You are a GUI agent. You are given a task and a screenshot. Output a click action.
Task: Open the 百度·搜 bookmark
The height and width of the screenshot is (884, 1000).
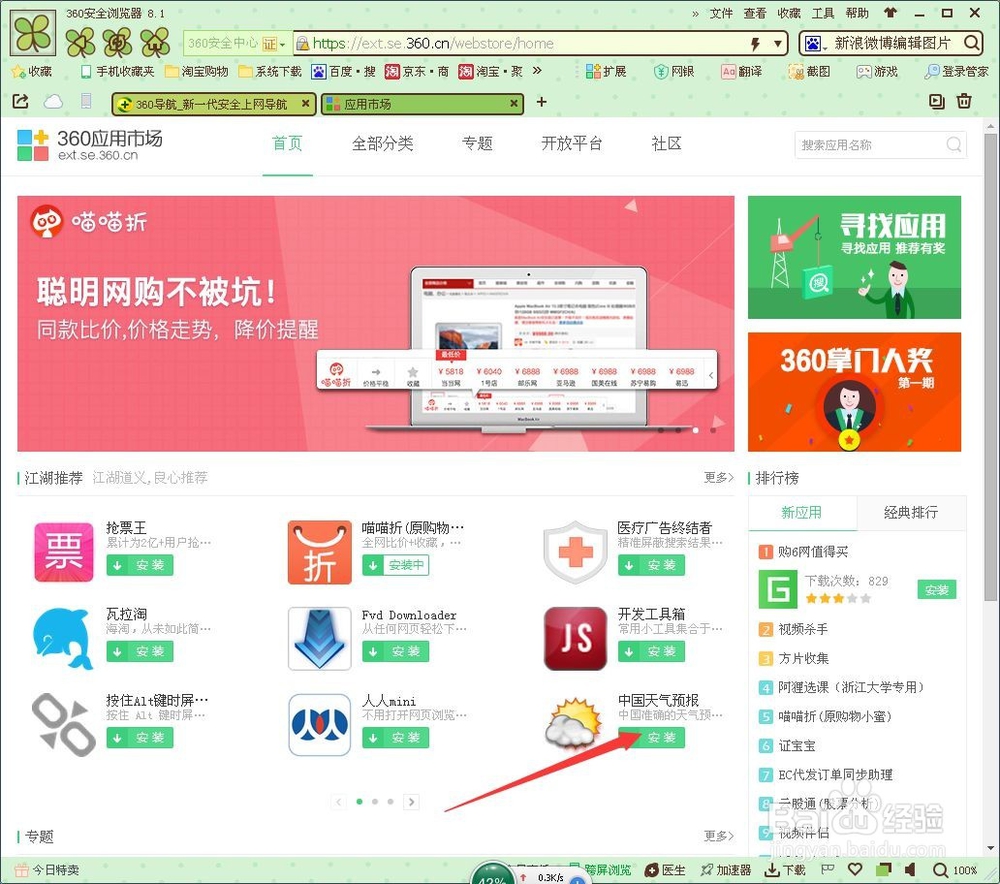(344, 71)
